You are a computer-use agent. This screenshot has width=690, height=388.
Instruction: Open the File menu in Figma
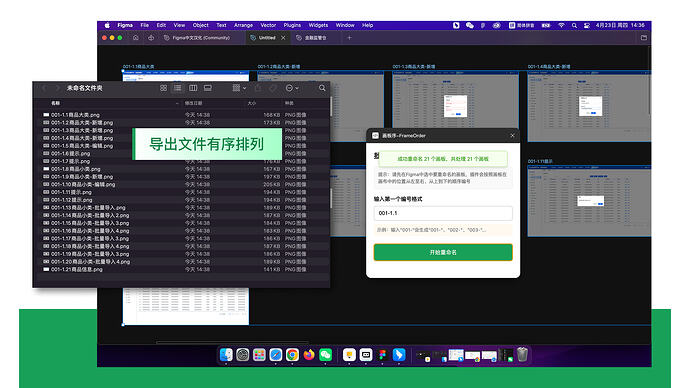144,26
